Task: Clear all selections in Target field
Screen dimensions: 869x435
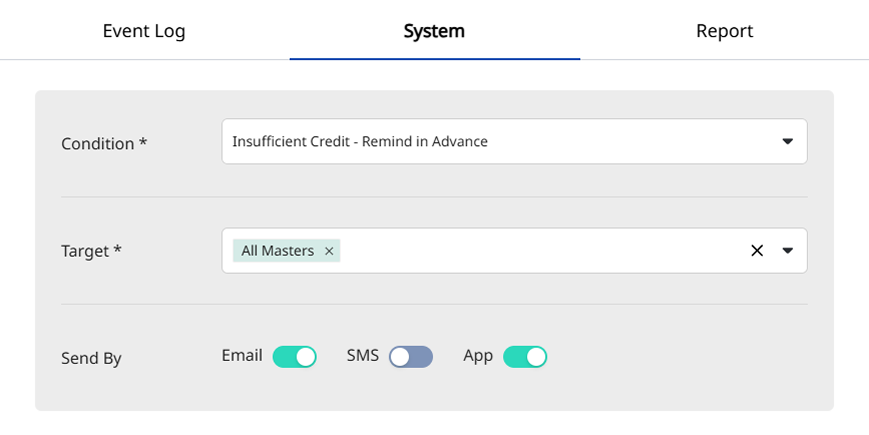Action: pos(757,251)
